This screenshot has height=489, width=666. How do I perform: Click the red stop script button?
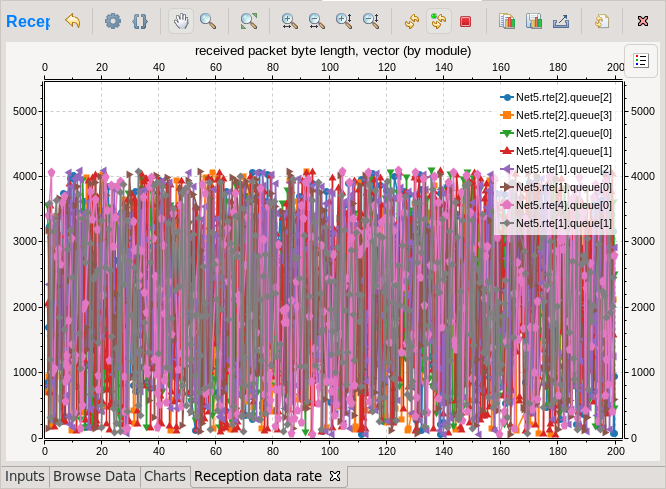[x=466, y=21]
